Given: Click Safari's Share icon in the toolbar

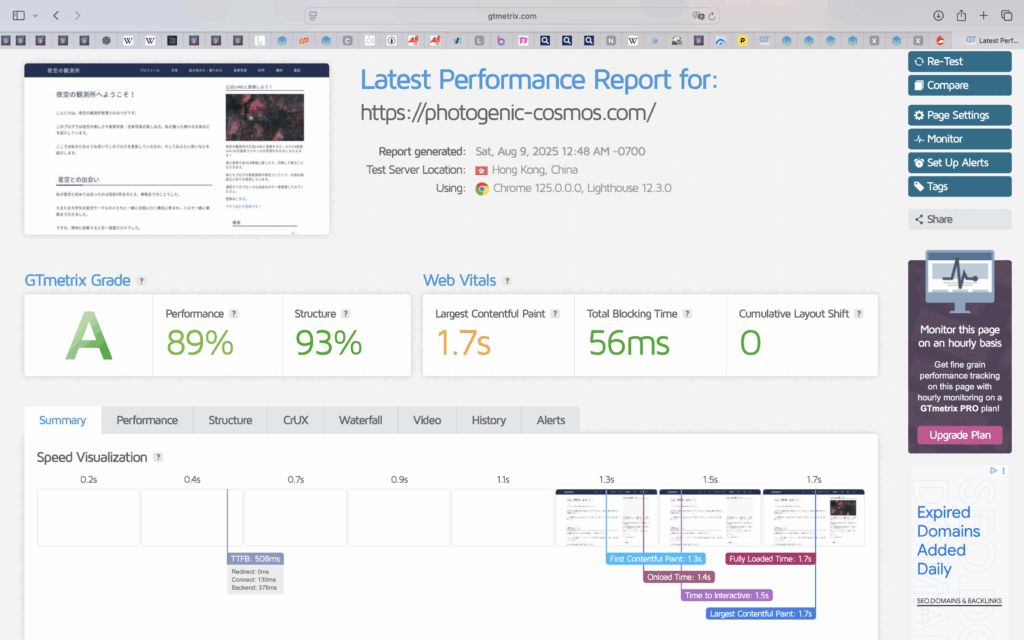Looking at the screenshot, I should [961, 15].
